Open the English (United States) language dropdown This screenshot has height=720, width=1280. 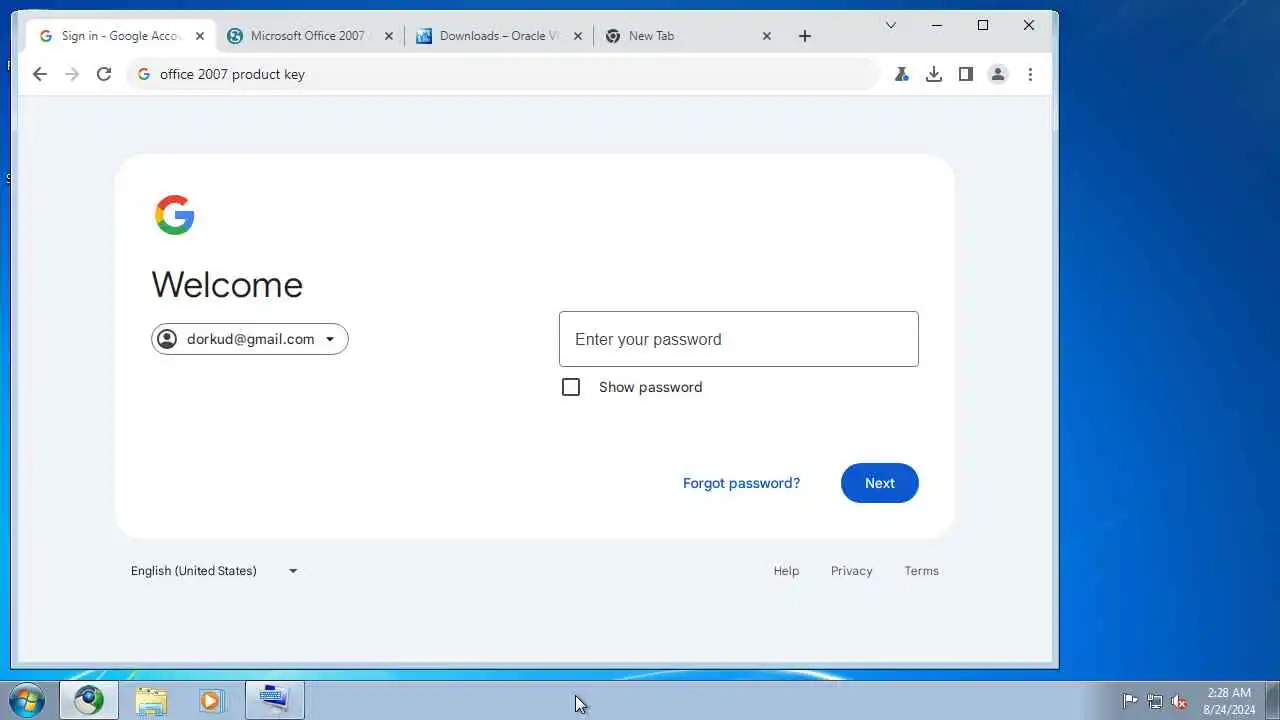point(214,571)
